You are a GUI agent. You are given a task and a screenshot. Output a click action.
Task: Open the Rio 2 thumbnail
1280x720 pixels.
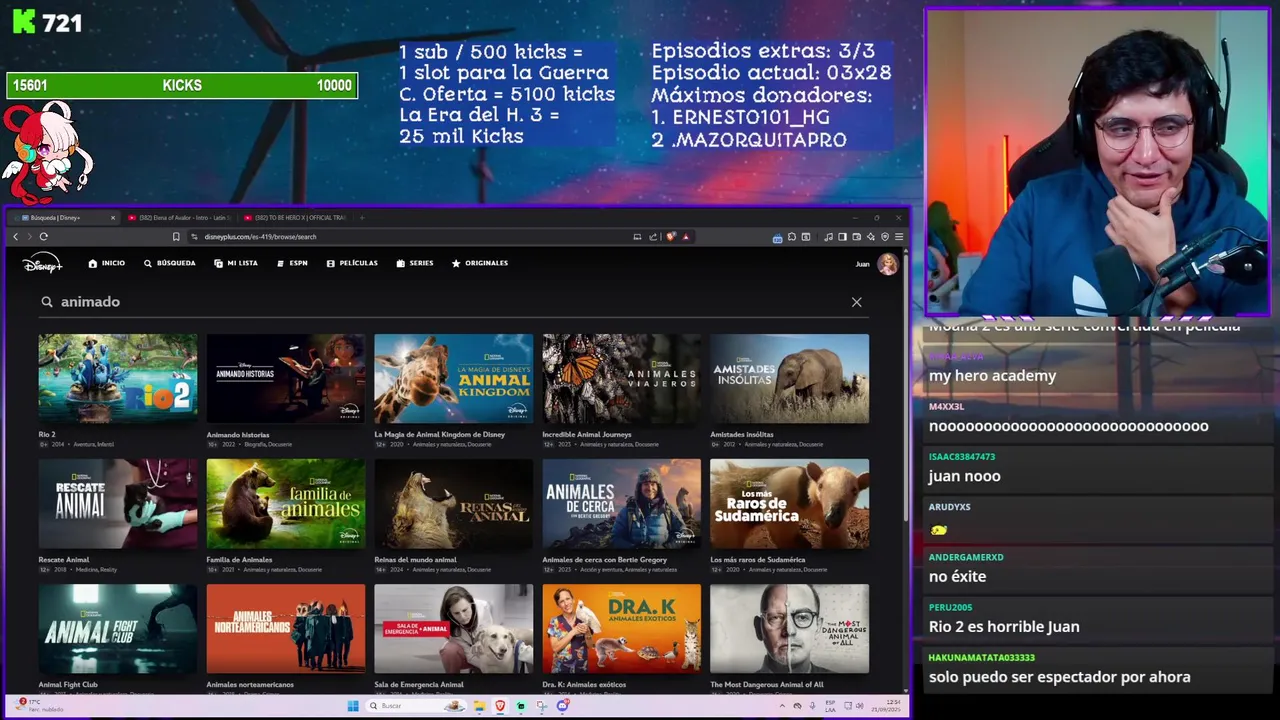coord(118,378)
